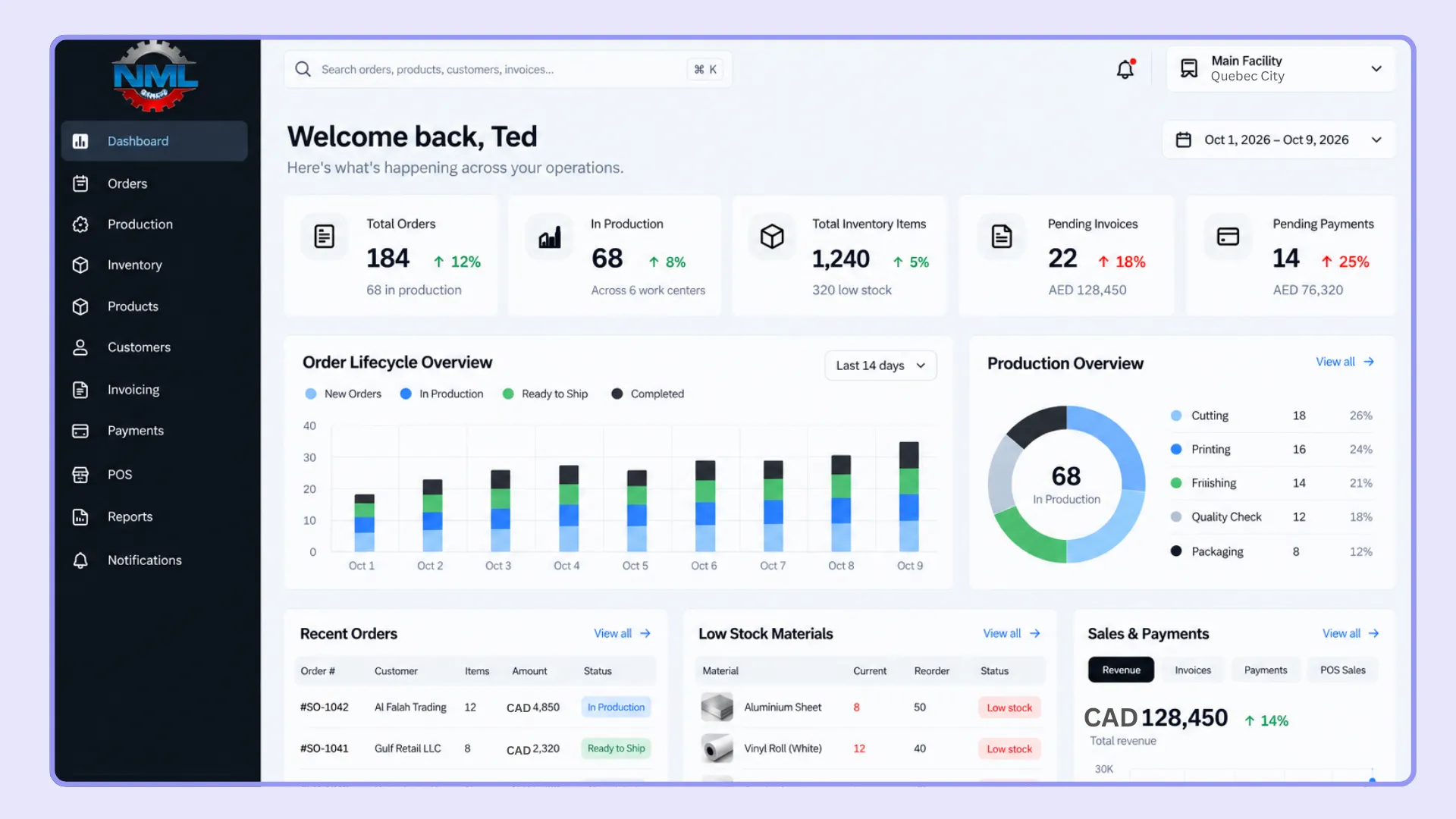Image resolution: width=1456 pixels, height=819 pixels.
Task: Click View all in Sales & Payments
Action: point(1351,633)
